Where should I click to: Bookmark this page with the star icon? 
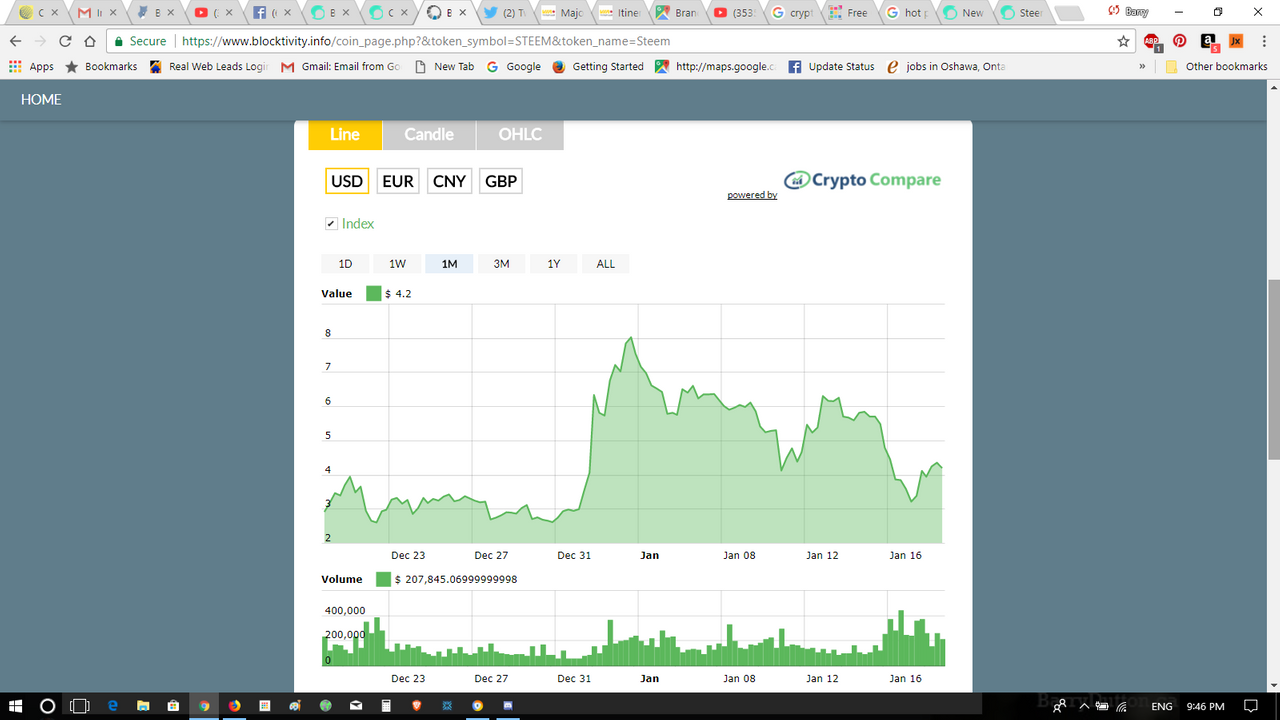[x=1124, y=41]
